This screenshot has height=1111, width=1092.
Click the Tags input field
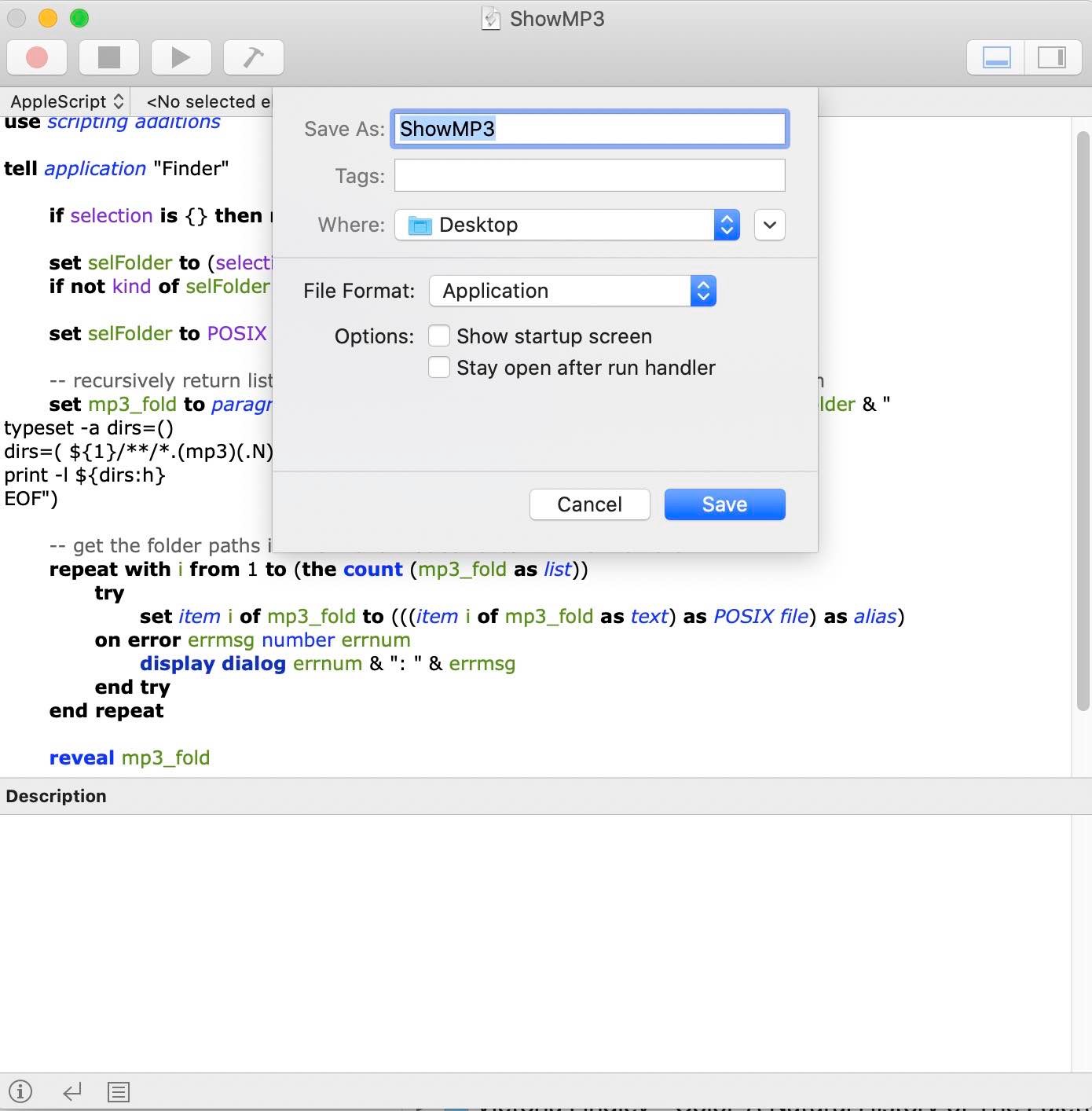[x=589, y=175]
